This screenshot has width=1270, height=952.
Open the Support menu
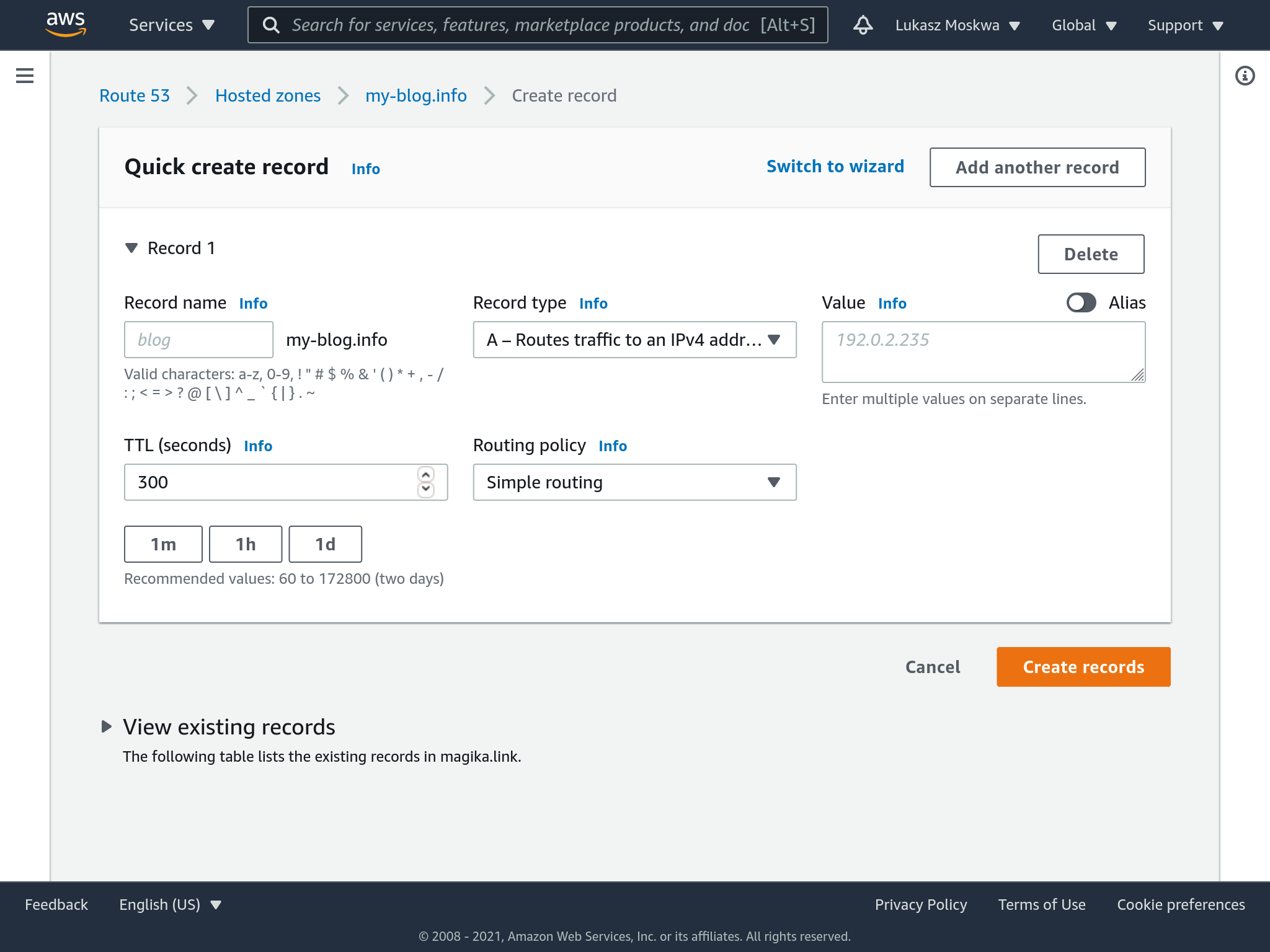coord(1184,25)
